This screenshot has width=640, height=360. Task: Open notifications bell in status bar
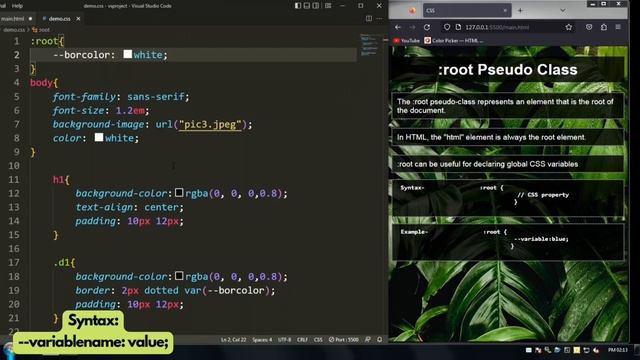tap(380, 340)
